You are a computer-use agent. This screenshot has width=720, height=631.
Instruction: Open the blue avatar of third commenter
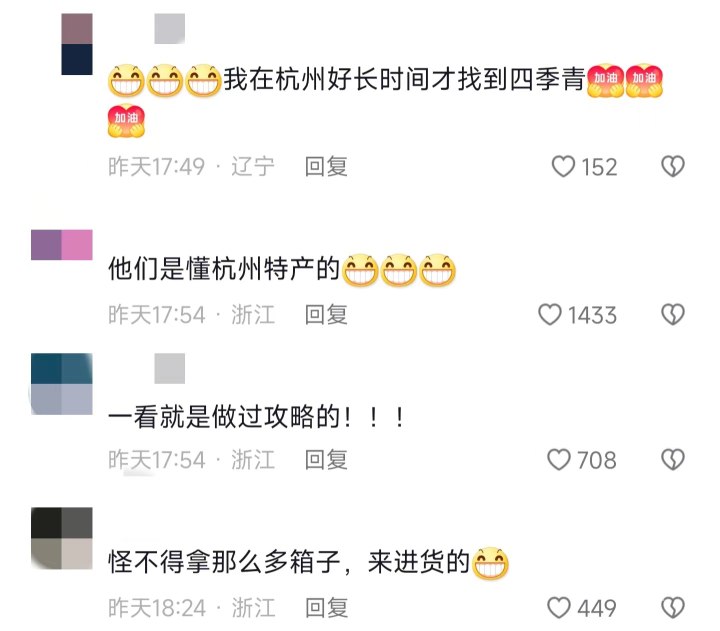coord(62,384)
